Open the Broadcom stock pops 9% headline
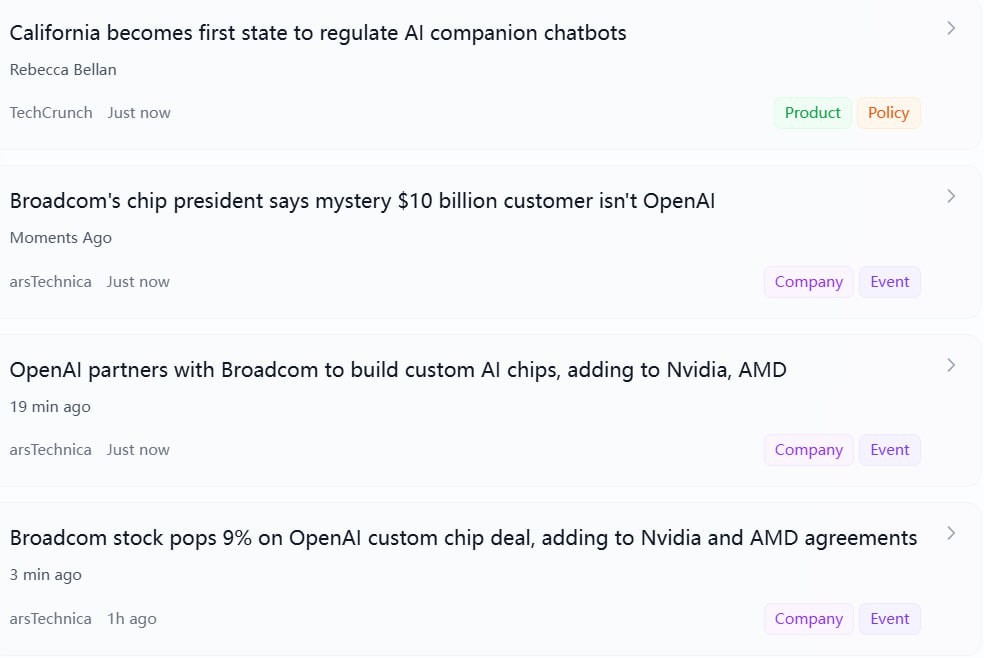Viewport: 984px width, 658px height. pos(462,537)
